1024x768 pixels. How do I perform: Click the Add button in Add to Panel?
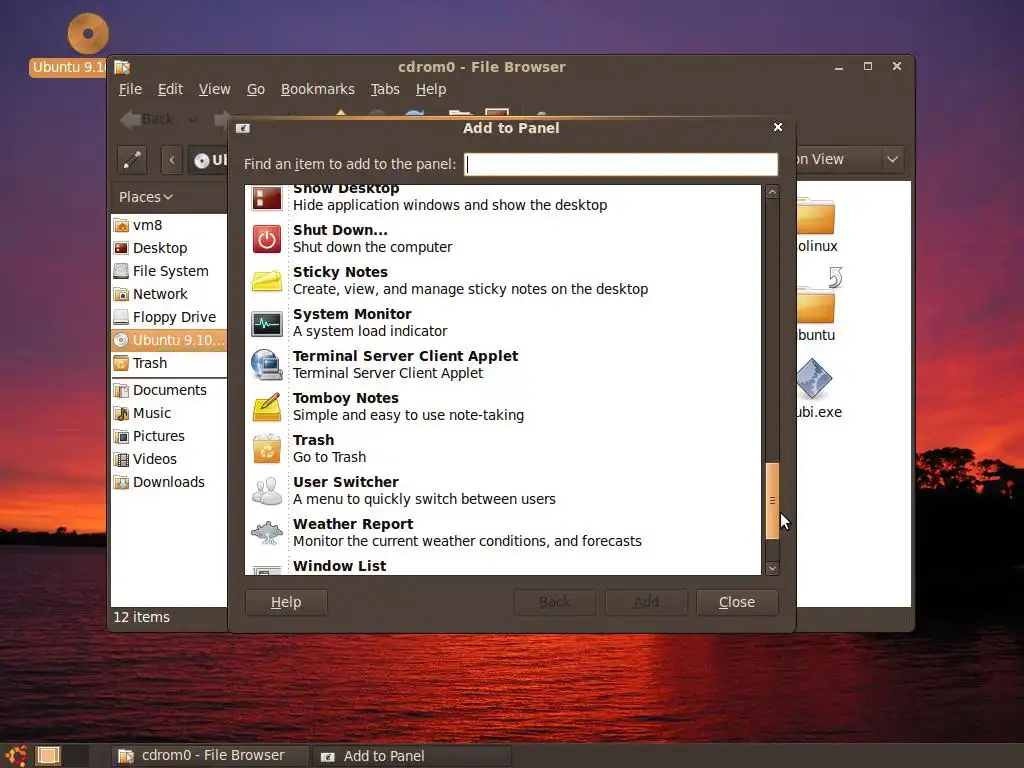coord(646,602)
